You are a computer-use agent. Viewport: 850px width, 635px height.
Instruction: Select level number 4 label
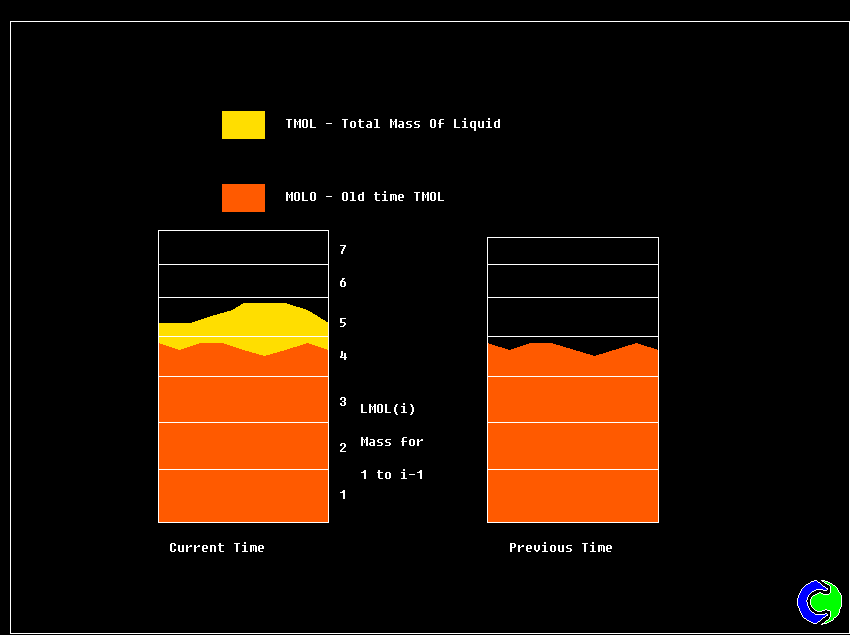pos(343,356)
